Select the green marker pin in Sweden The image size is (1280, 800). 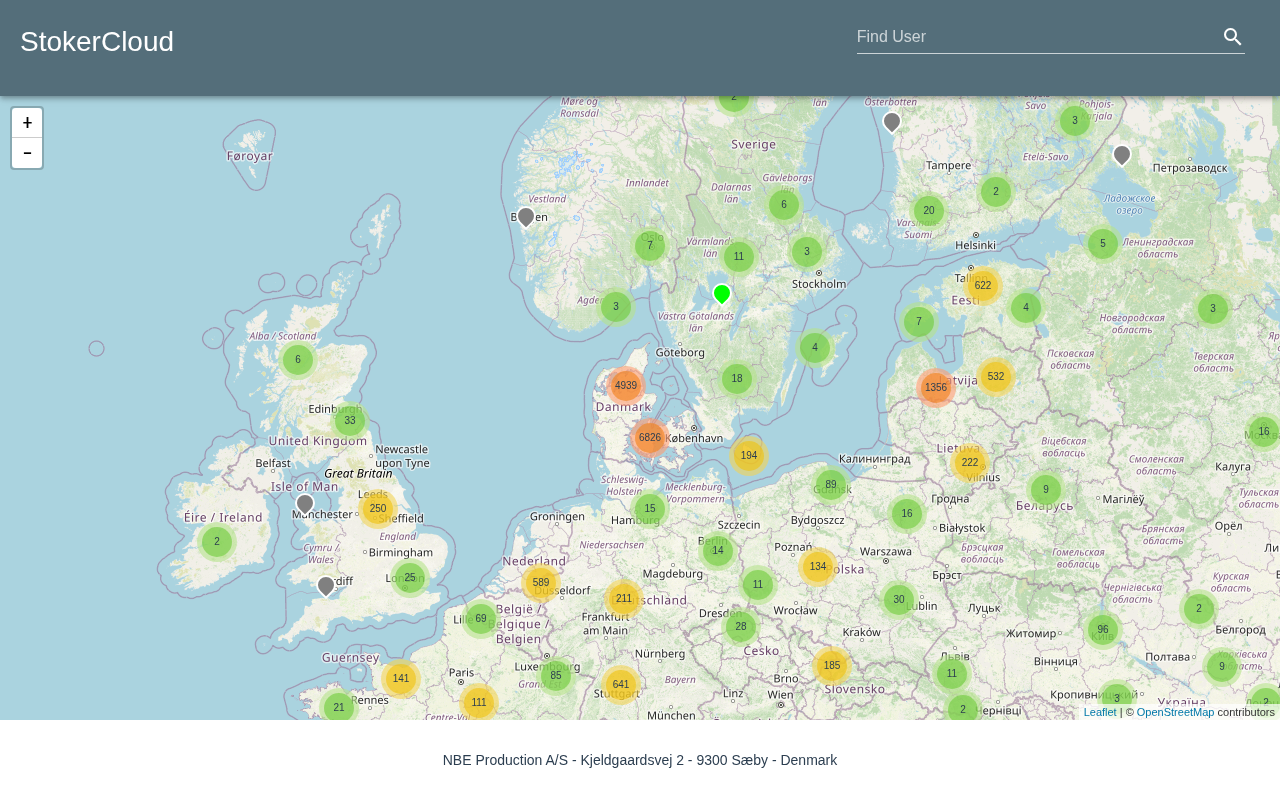(722, 293)
